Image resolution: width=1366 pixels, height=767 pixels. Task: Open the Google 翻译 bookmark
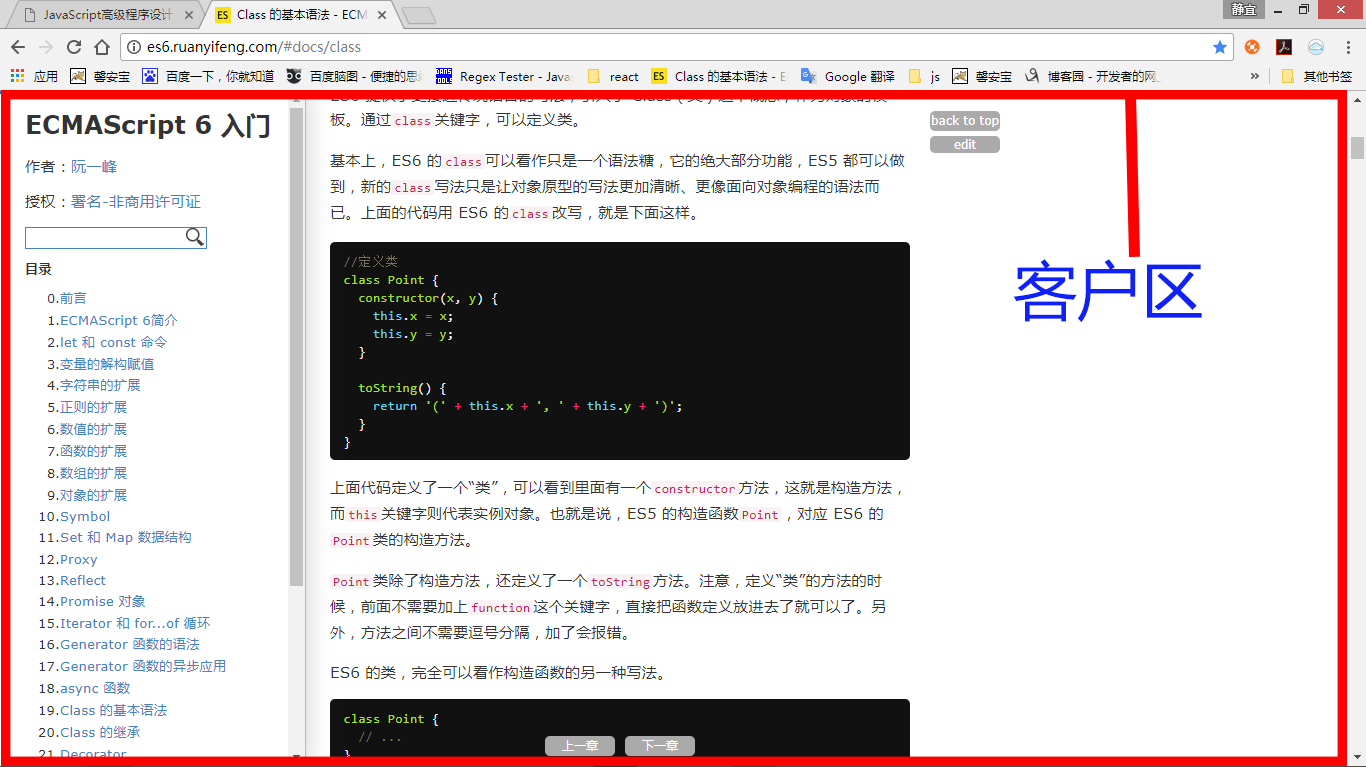pyautogui.click(x=848, y=76)
